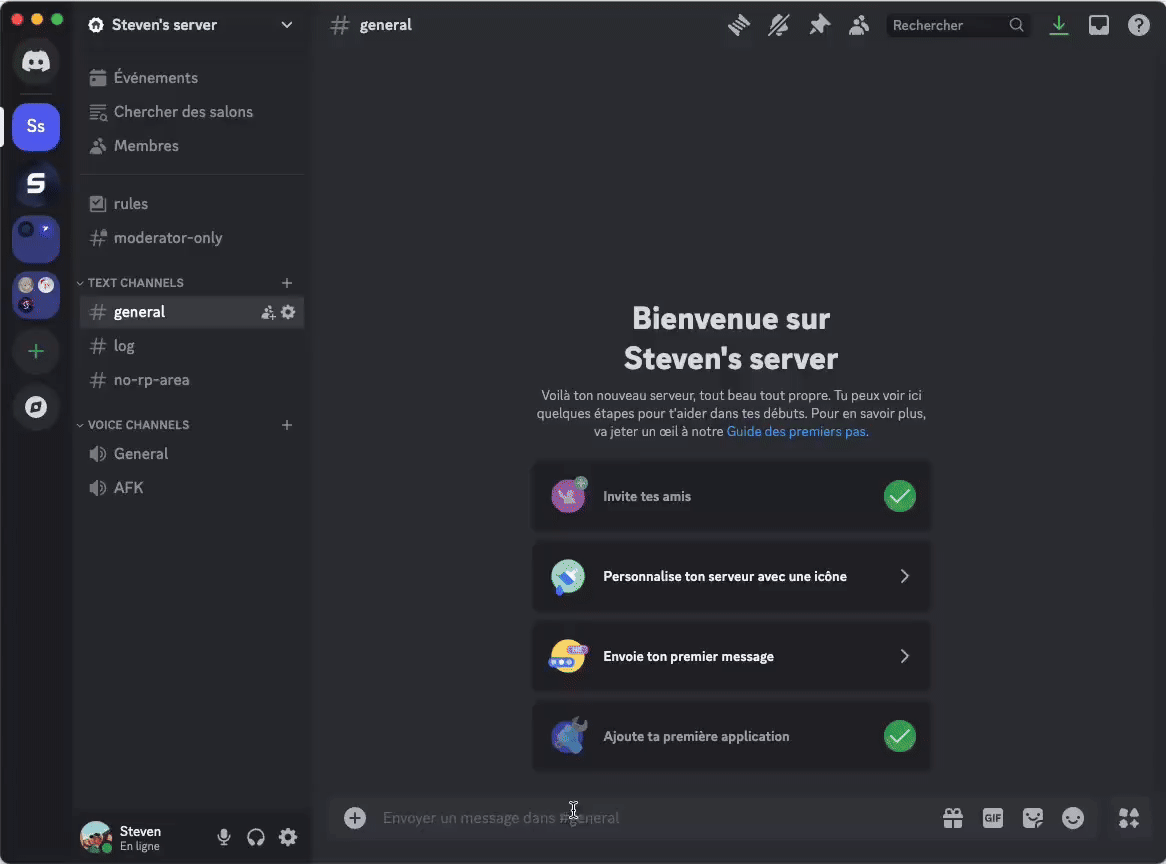Click the green download update icon
The width and height of the screenshot is (1166, 864).
click(1059, 25)
